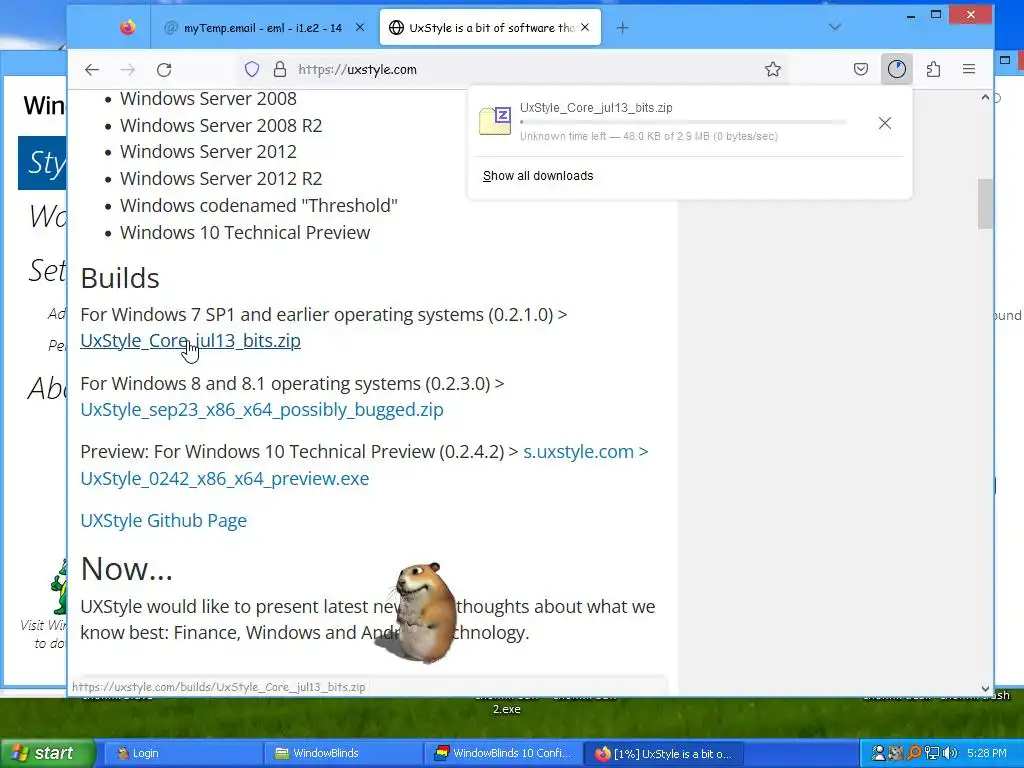Viewport: 1024px width, 768px height.
Task: Click the 'Now...' heading
Action: (x=127, y=568)
